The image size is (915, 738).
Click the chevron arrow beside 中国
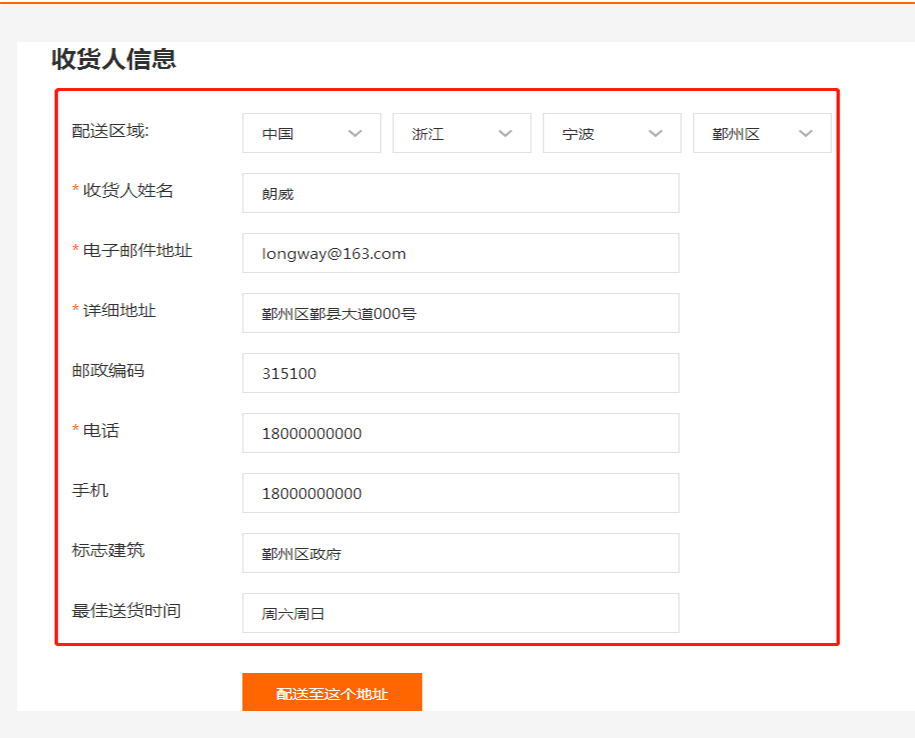(x=355, y=134)
